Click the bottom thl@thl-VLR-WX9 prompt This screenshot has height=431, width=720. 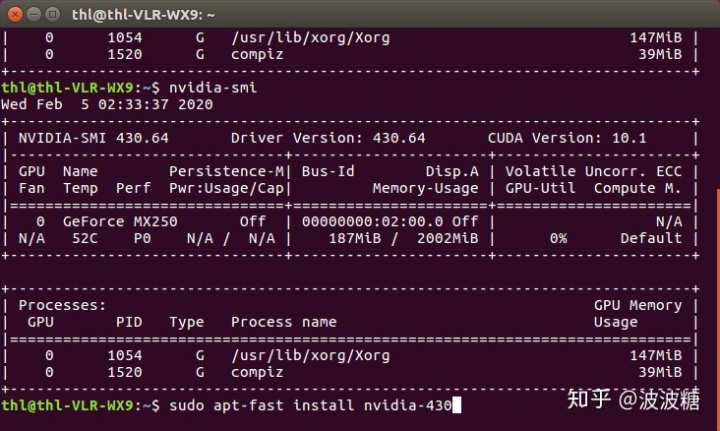pyautogui.click(x=67, y=406)
